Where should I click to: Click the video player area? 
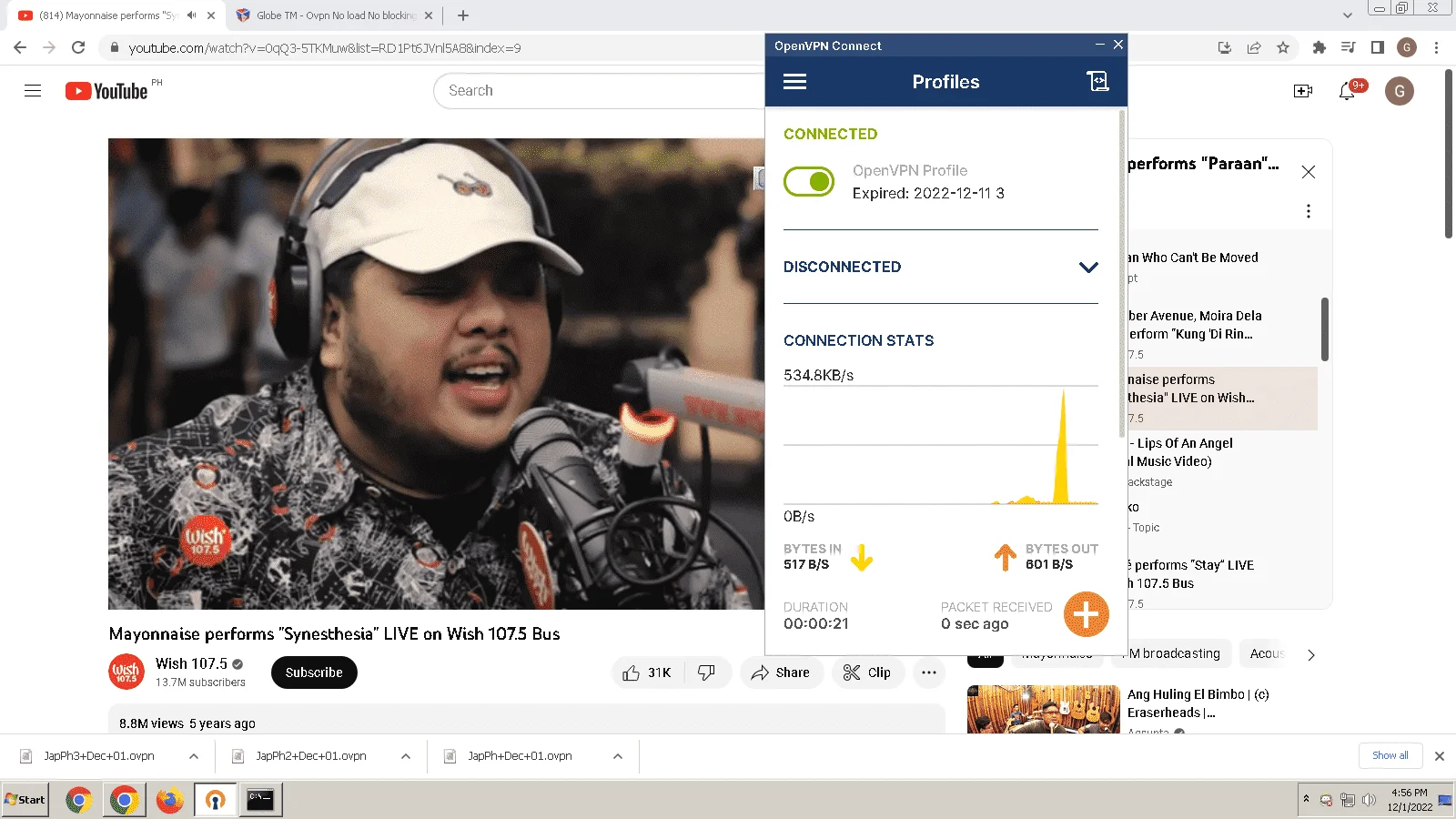[436, 374]
